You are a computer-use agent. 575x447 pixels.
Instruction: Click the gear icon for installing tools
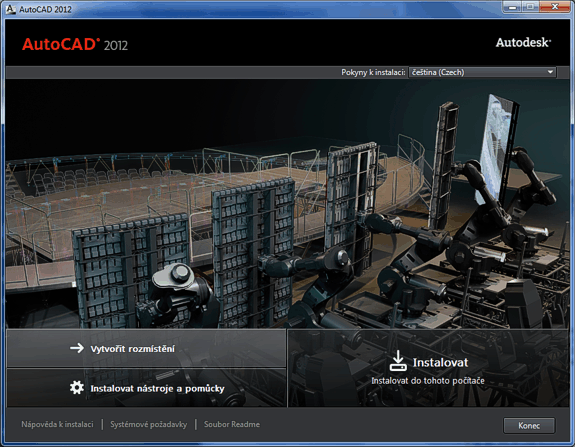[x=77, y=388]
